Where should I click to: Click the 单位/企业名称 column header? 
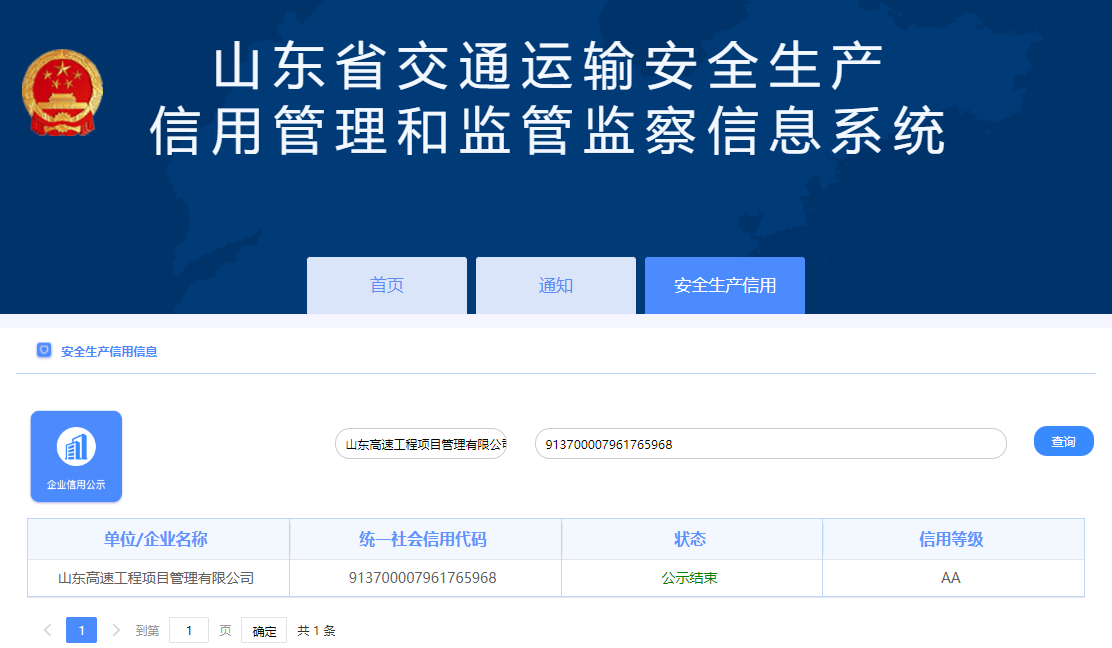point(157,539)
